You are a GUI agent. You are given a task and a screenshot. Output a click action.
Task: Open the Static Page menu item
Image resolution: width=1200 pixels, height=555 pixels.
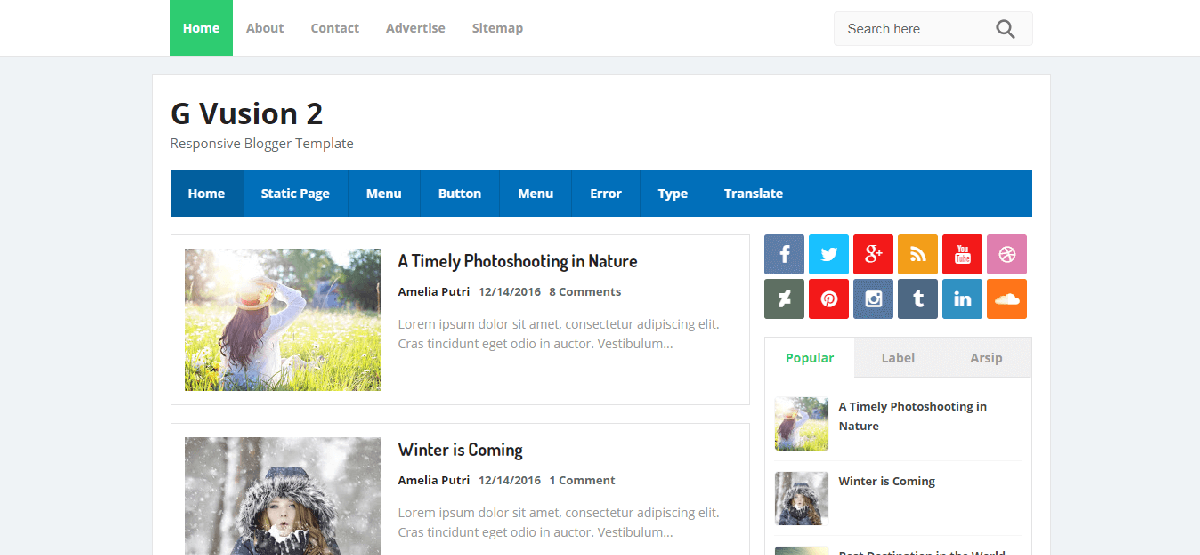(295, 194)
